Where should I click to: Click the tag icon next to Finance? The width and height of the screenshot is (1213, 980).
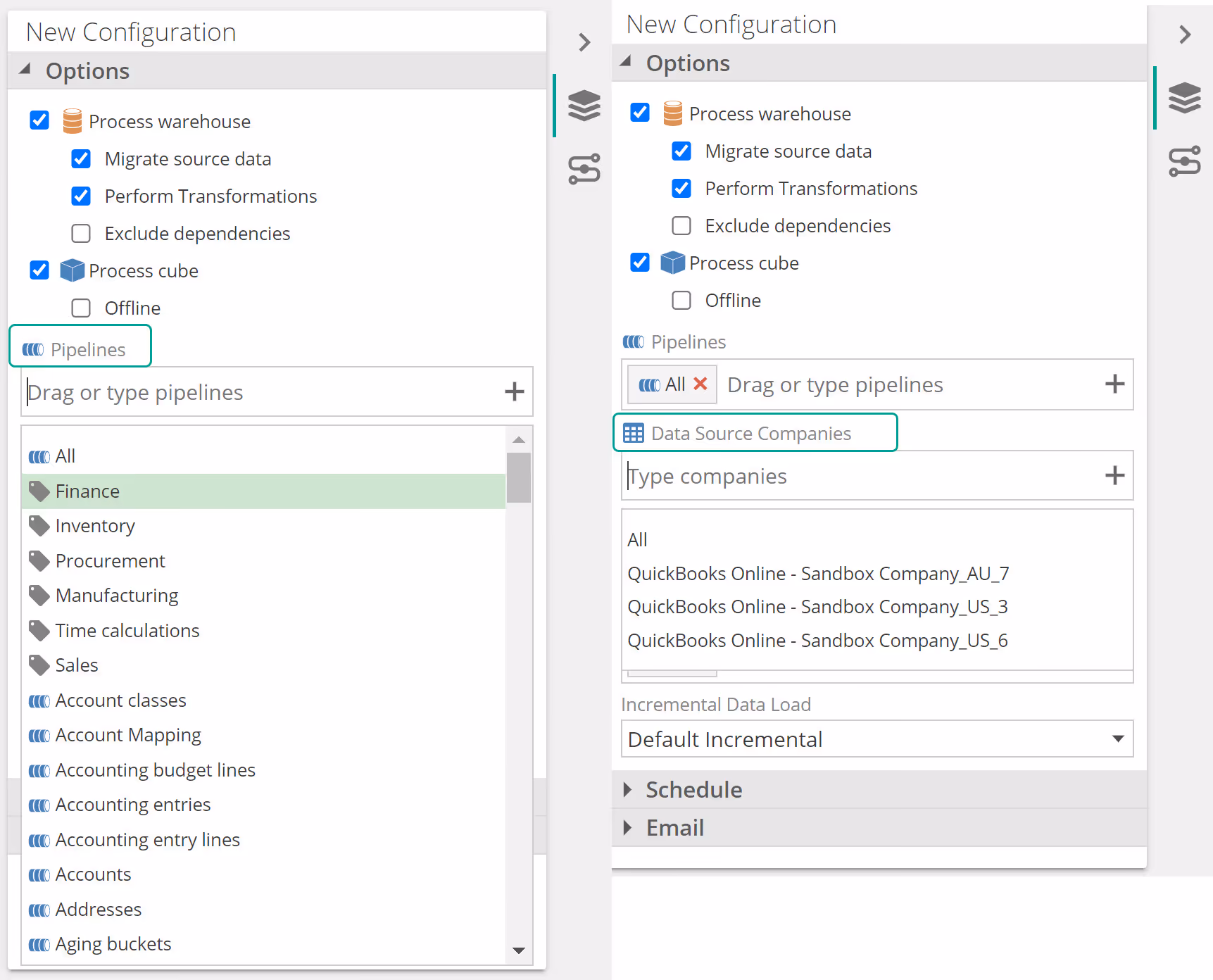tap(39, 491)
